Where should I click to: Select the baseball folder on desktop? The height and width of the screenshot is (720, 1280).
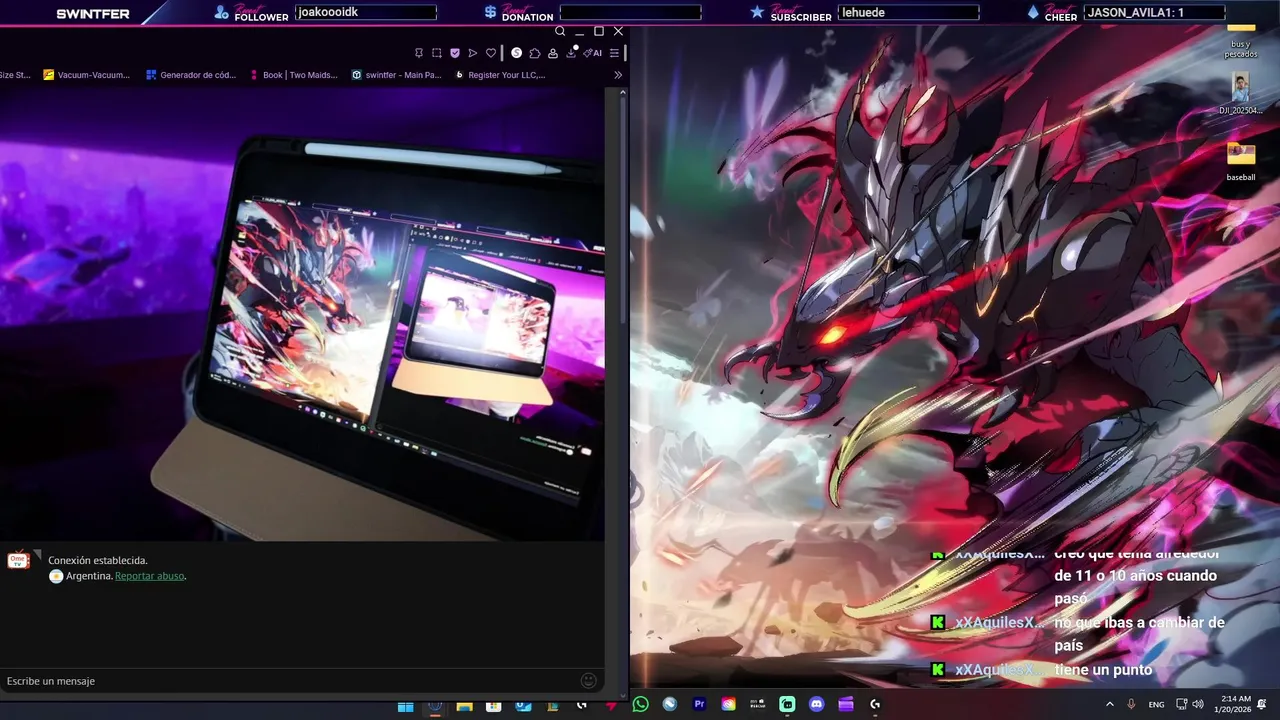pyautogui.click(x=1241, y=161)
